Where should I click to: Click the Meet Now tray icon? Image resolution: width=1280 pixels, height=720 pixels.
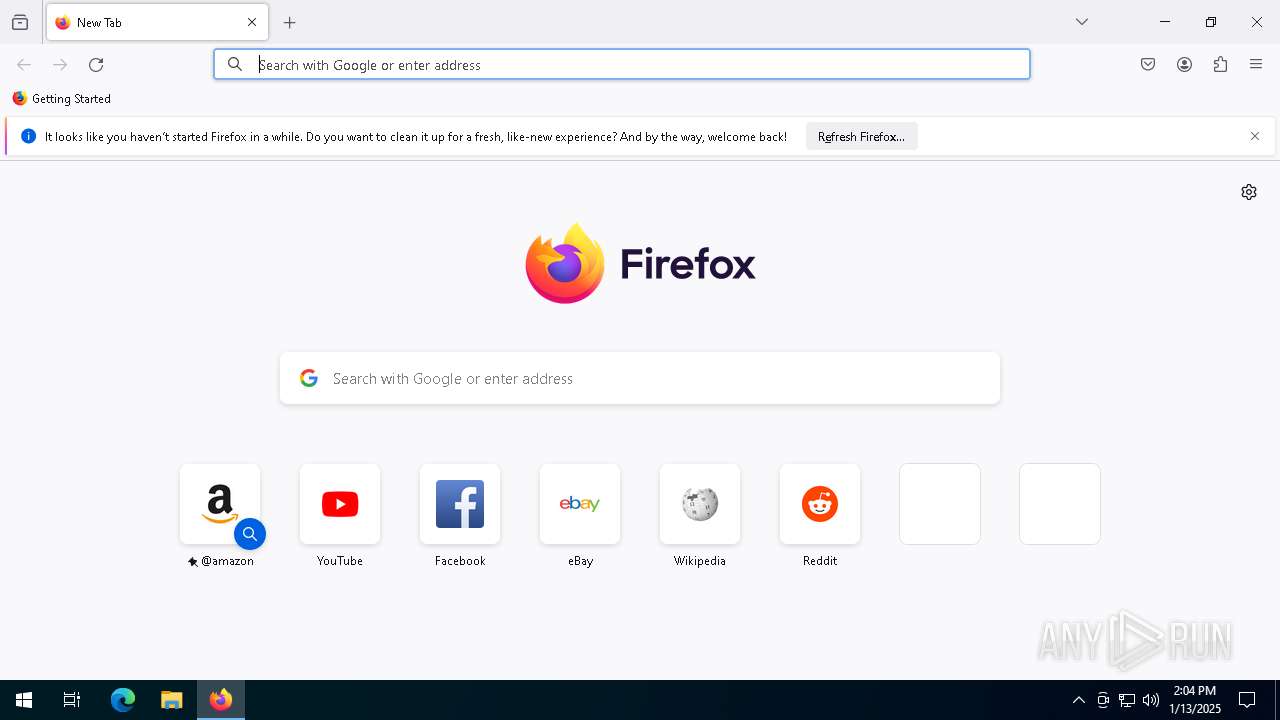click(x=1103, y=700)
